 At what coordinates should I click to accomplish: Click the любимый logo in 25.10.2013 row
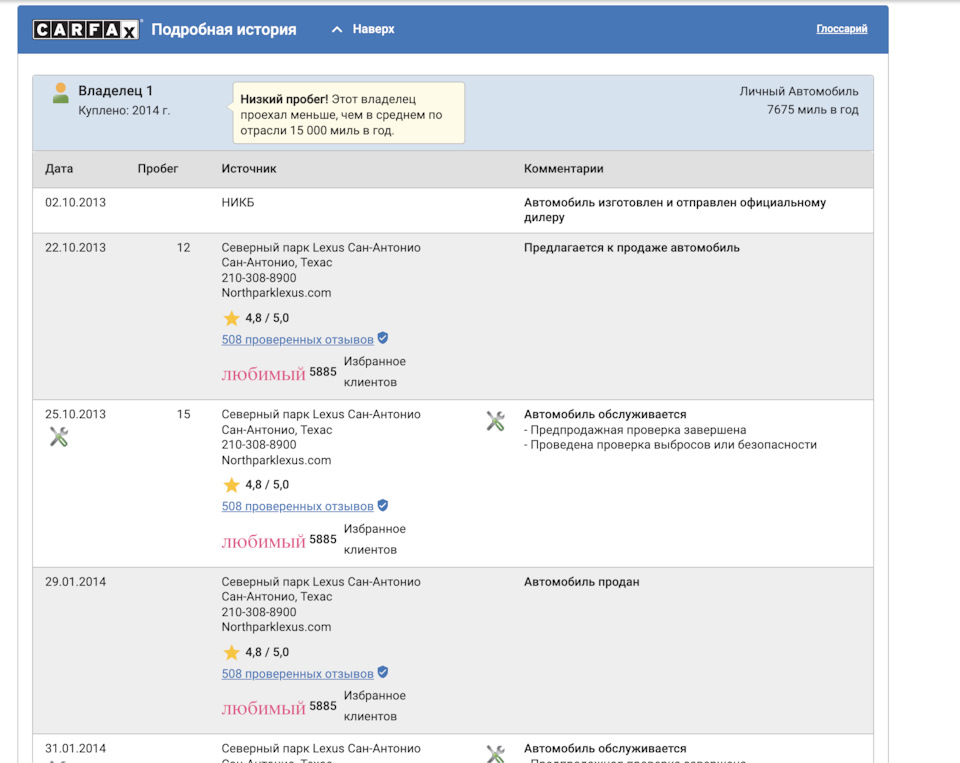coord(263,541)
